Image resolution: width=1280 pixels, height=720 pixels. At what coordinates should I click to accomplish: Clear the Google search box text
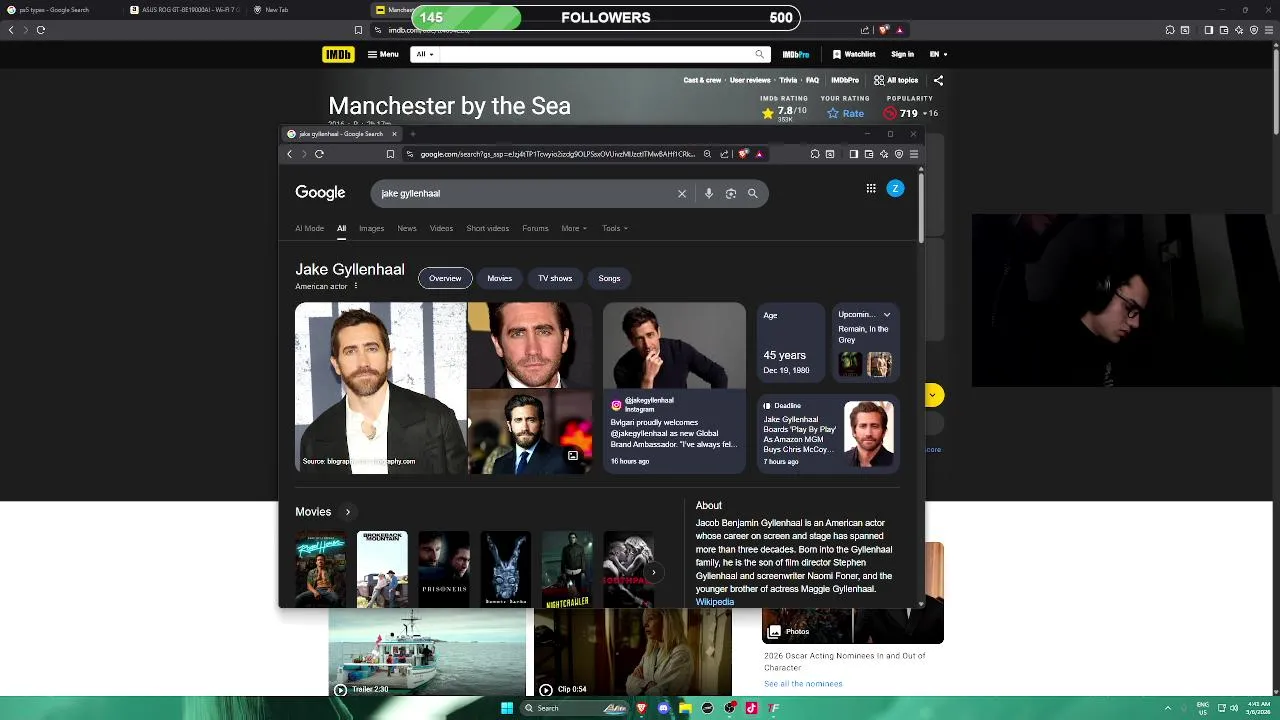coord(682,193)
